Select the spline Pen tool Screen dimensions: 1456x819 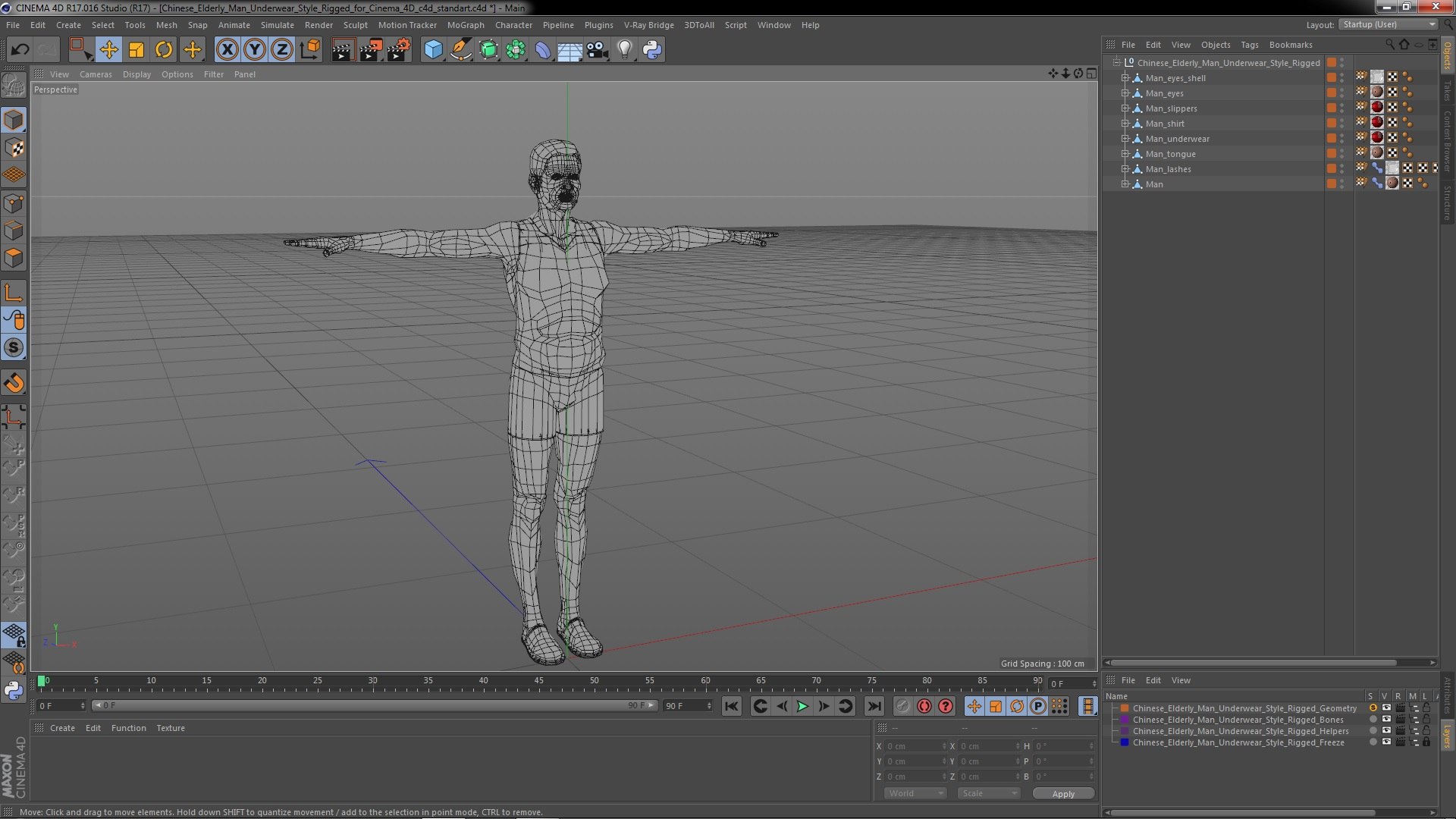click(x=460, y=50)
